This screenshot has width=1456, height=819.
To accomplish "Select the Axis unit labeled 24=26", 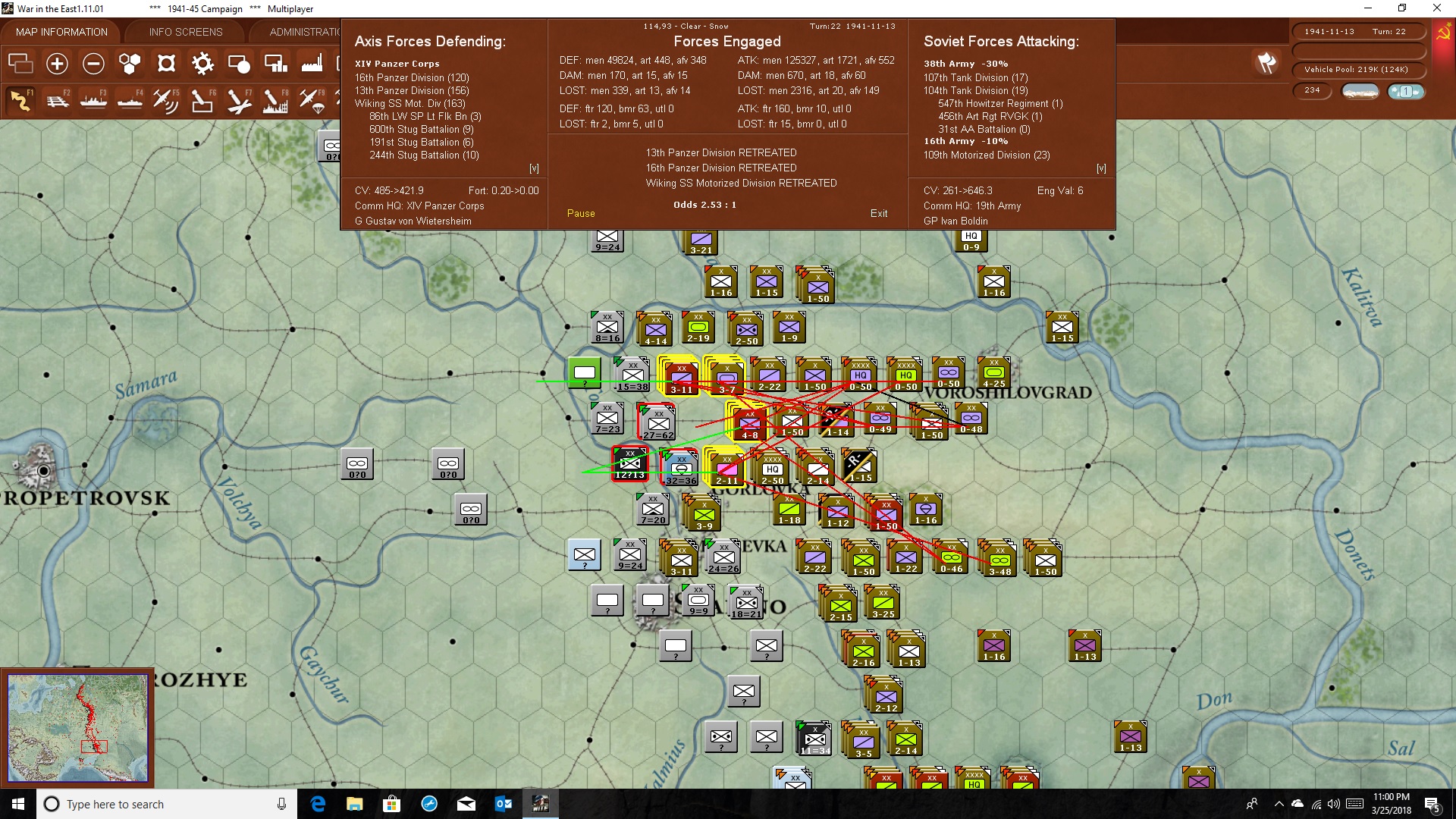I will point(723,558).
